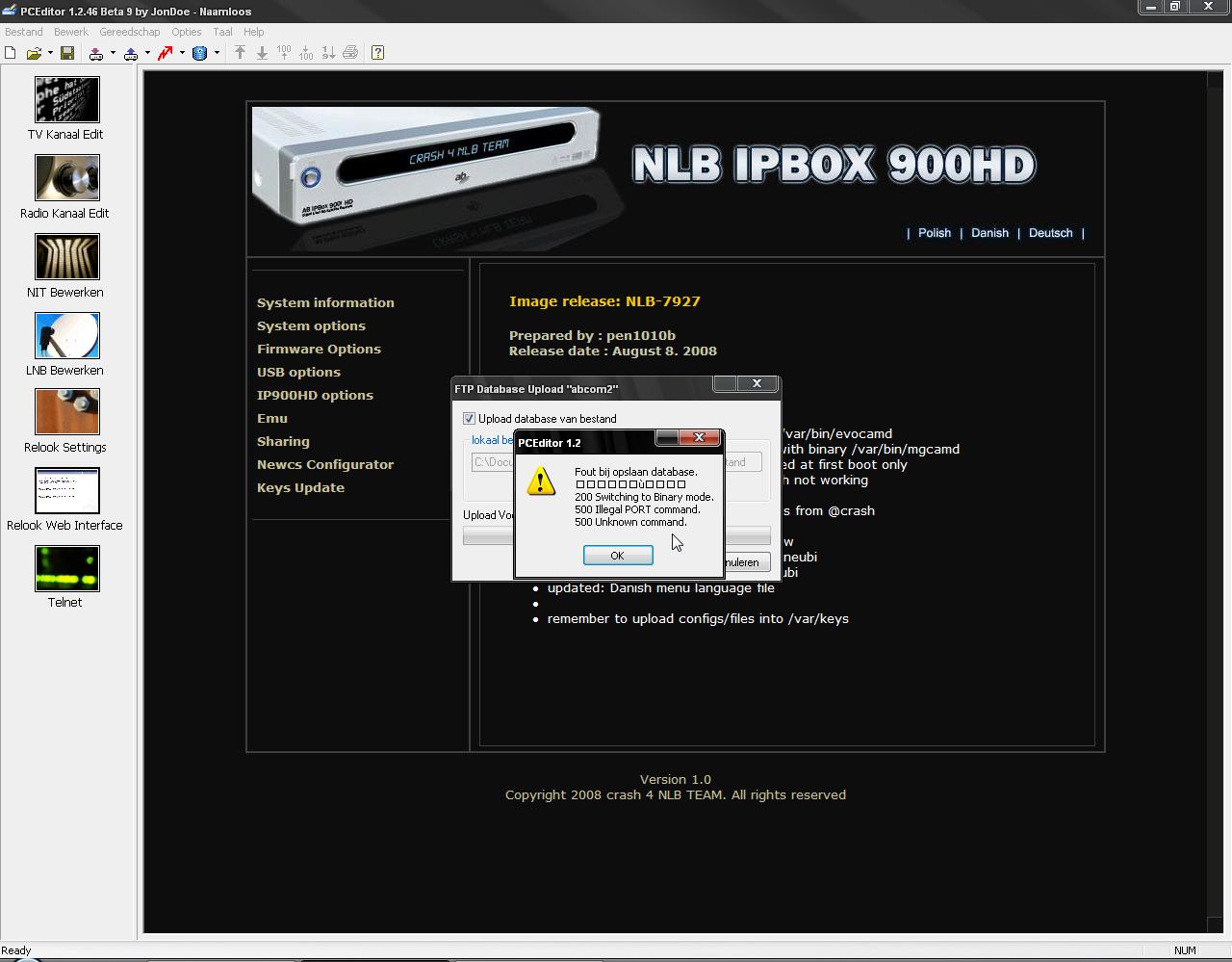Open System options link
1232x962 pixels.
(311, 325)
